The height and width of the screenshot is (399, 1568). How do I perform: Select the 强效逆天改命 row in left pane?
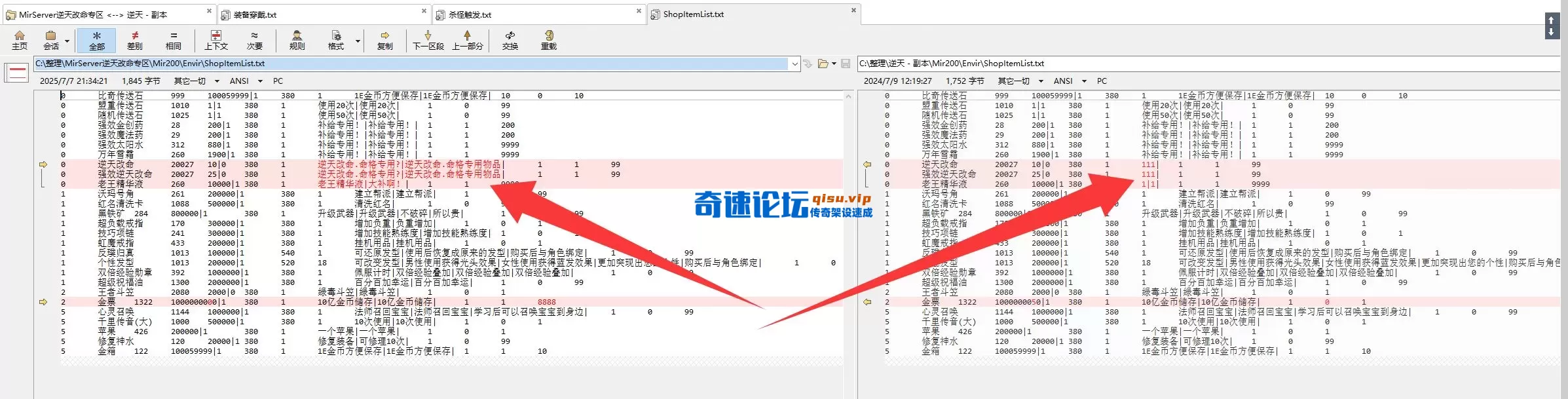click(439, 174)
